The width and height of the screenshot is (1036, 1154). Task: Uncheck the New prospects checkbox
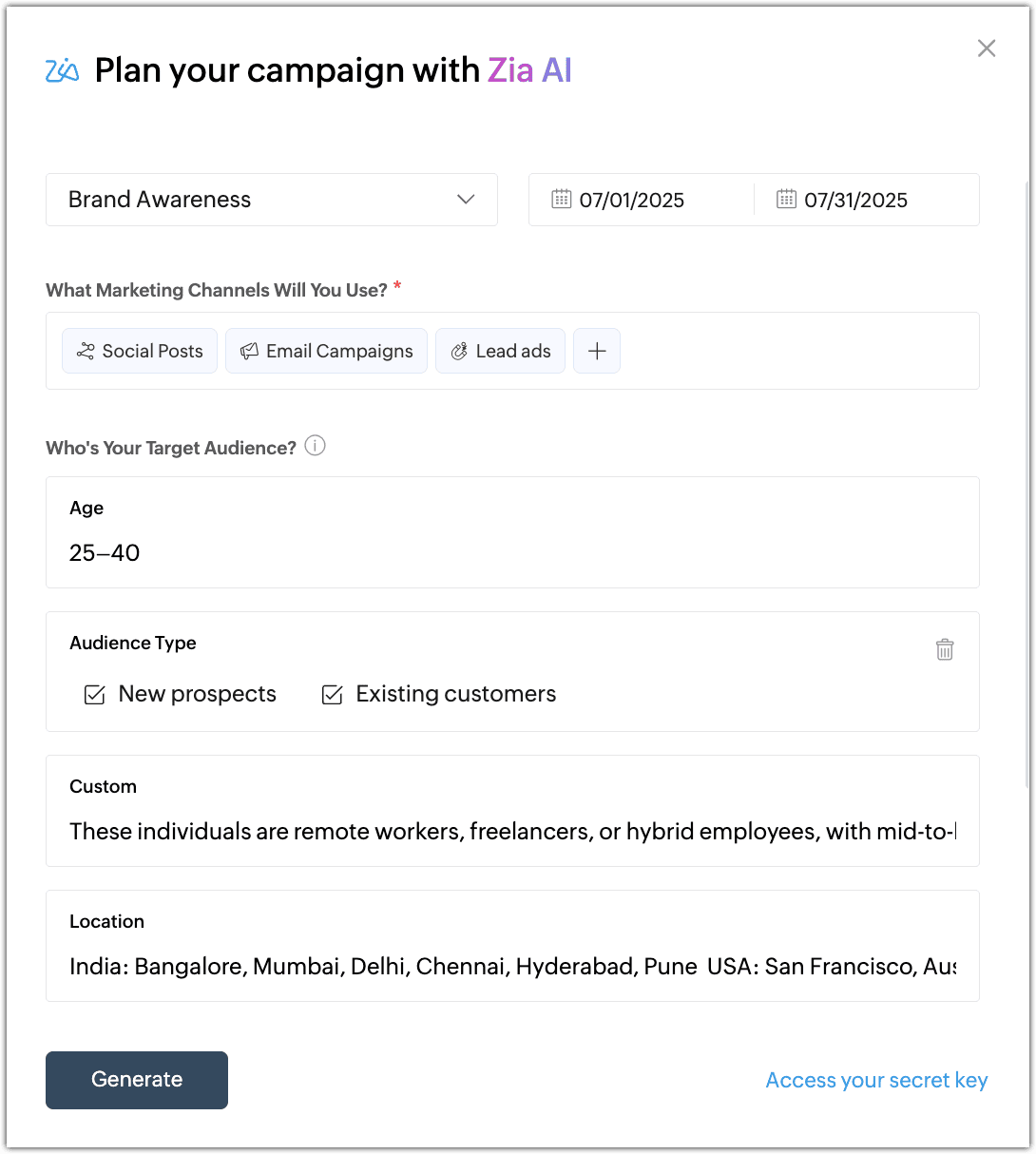tap(95, 695)
